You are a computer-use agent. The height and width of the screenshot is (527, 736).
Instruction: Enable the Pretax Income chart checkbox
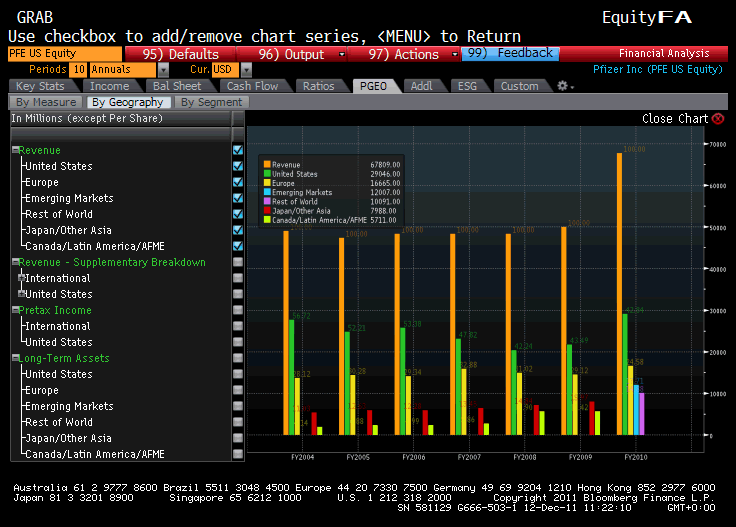point(238,310)
